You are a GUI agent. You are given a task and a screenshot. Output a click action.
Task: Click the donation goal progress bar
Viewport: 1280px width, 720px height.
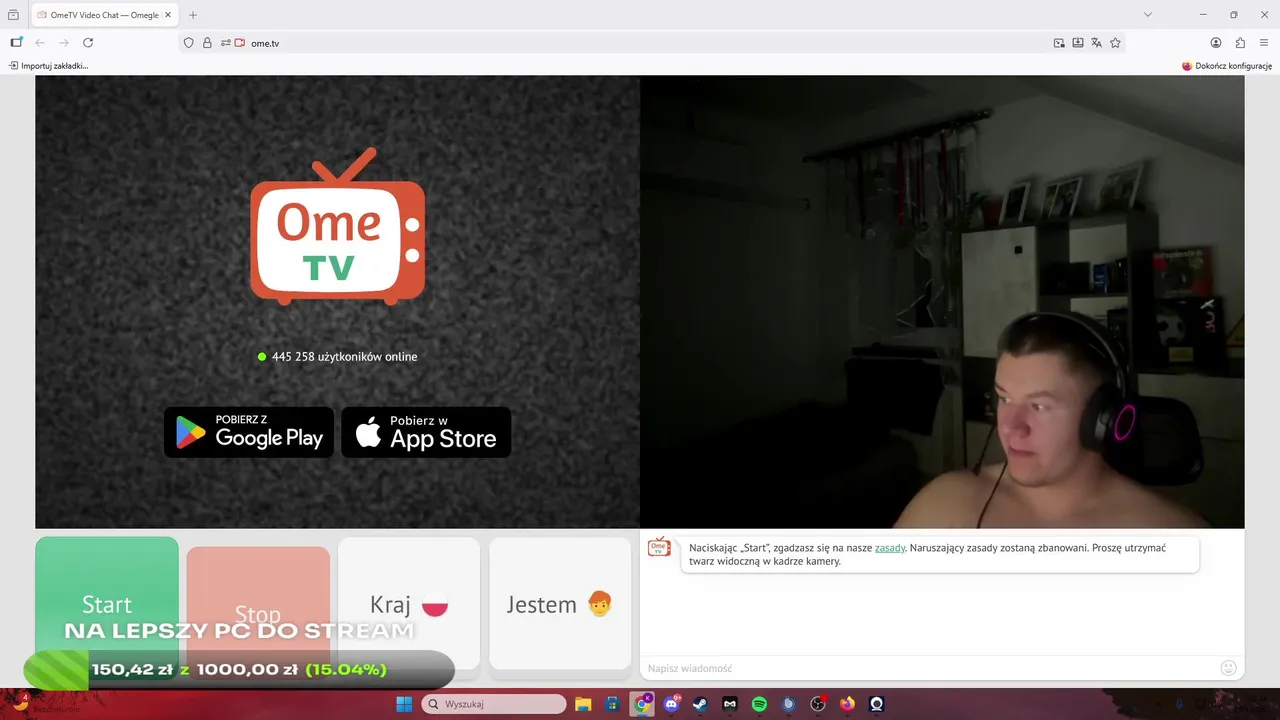point(239,670)
